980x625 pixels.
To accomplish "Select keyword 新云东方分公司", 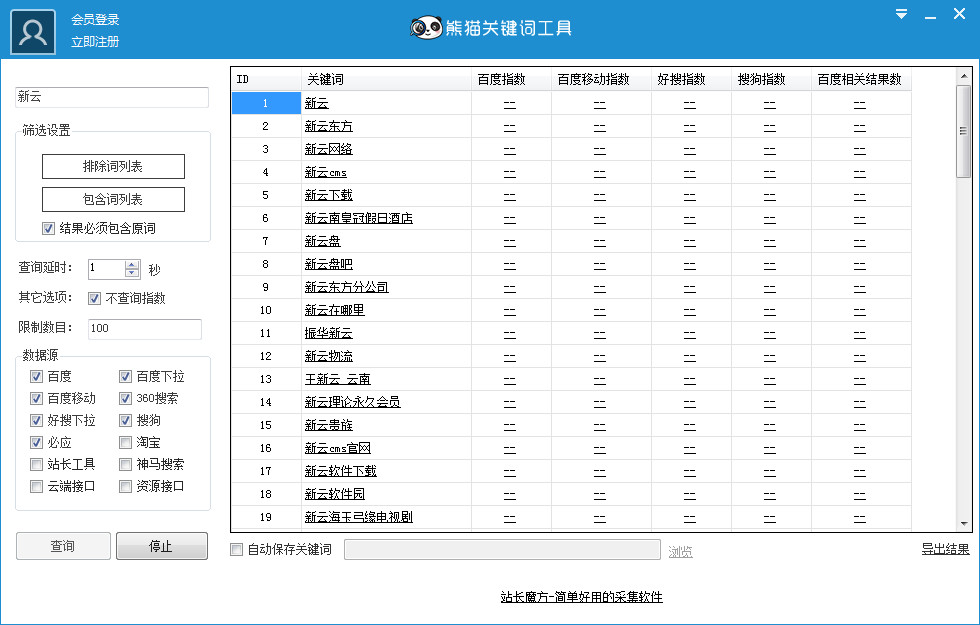I will 347,288.
